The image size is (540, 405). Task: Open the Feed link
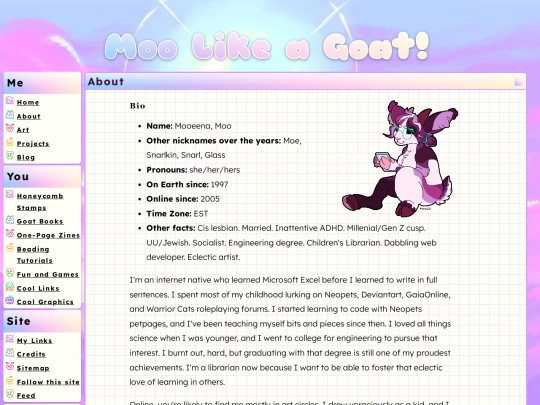tap(26, 396)
